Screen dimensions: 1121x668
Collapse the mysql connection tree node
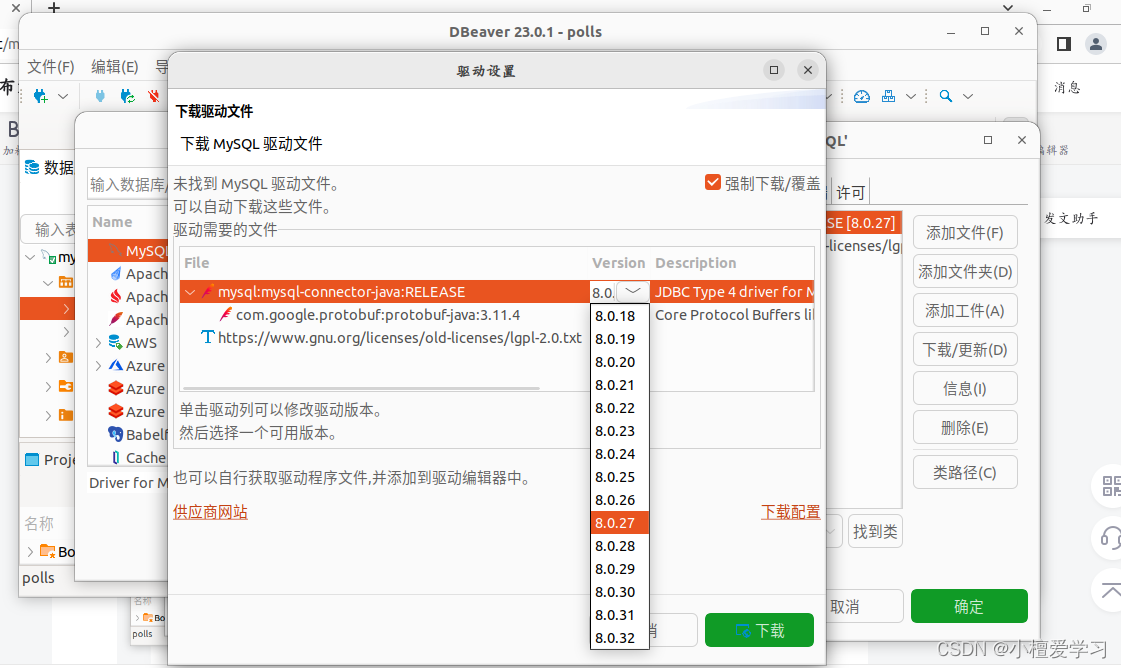(30, 257)
